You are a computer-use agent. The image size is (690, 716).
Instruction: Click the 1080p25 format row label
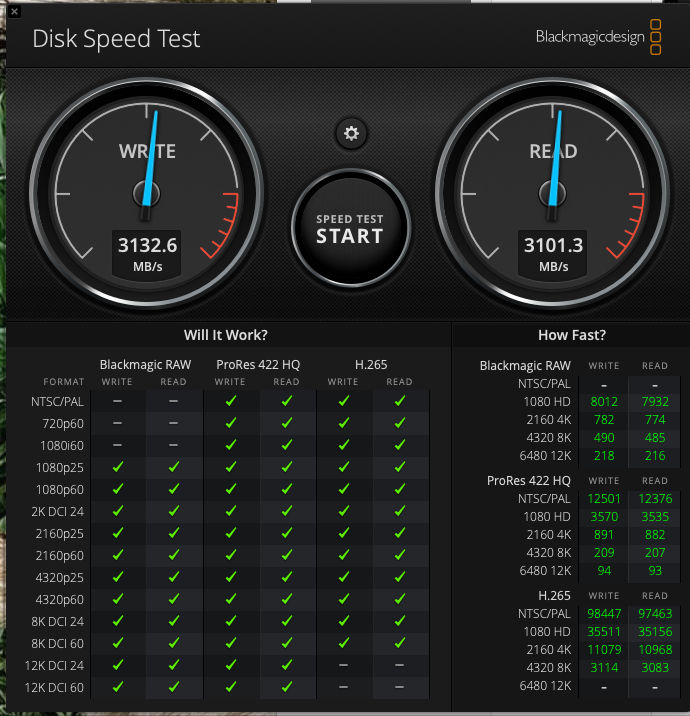[60, 468]
